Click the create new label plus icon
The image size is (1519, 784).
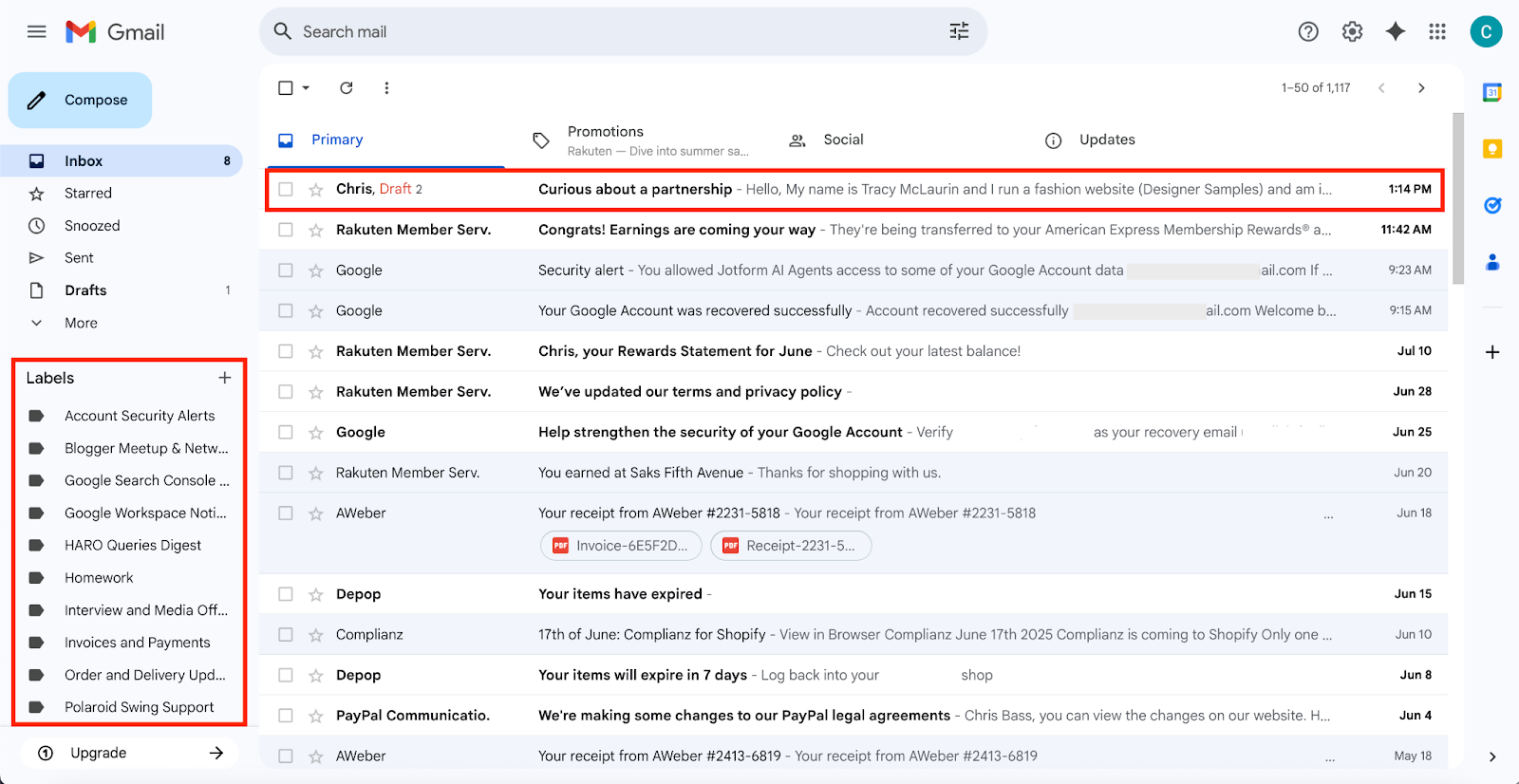click(x=225, y=378)
